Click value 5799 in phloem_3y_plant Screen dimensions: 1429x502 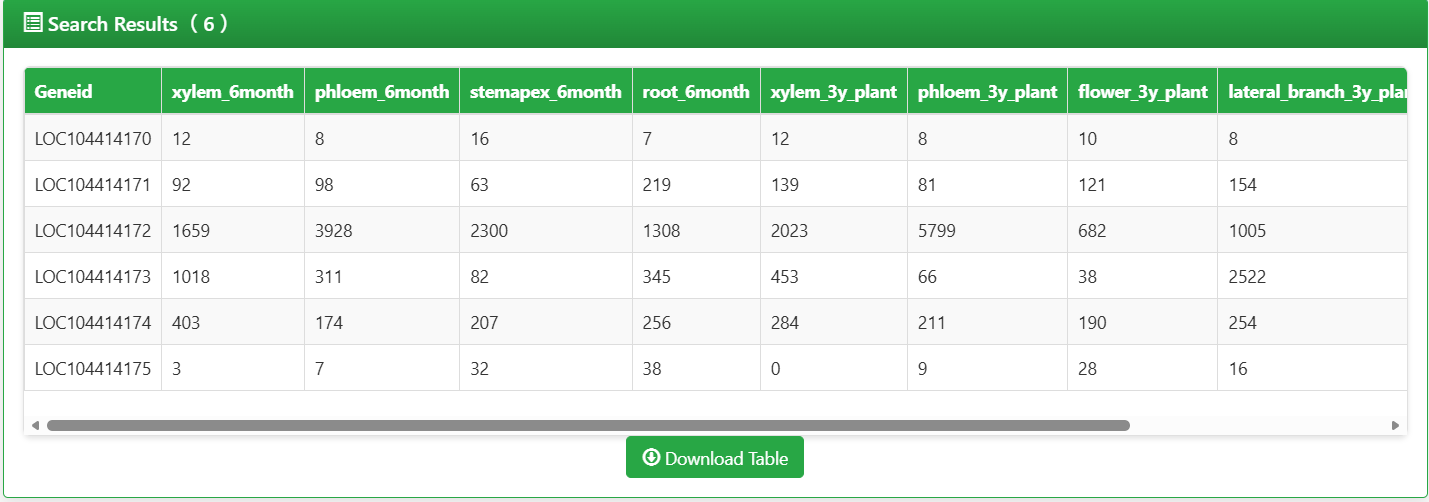coord(937,231)
